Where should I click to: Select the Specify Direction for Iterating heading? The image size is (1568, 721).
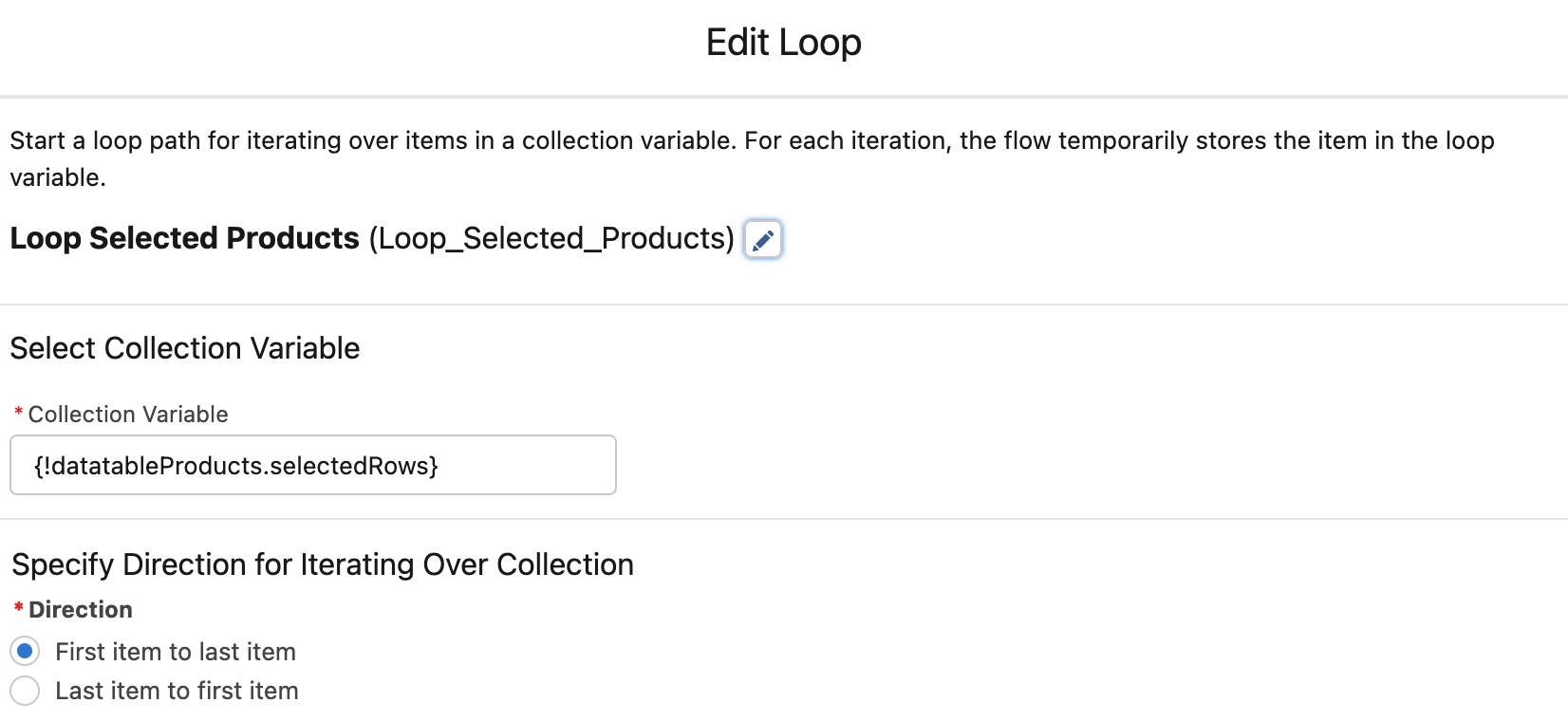coord(322,564)
